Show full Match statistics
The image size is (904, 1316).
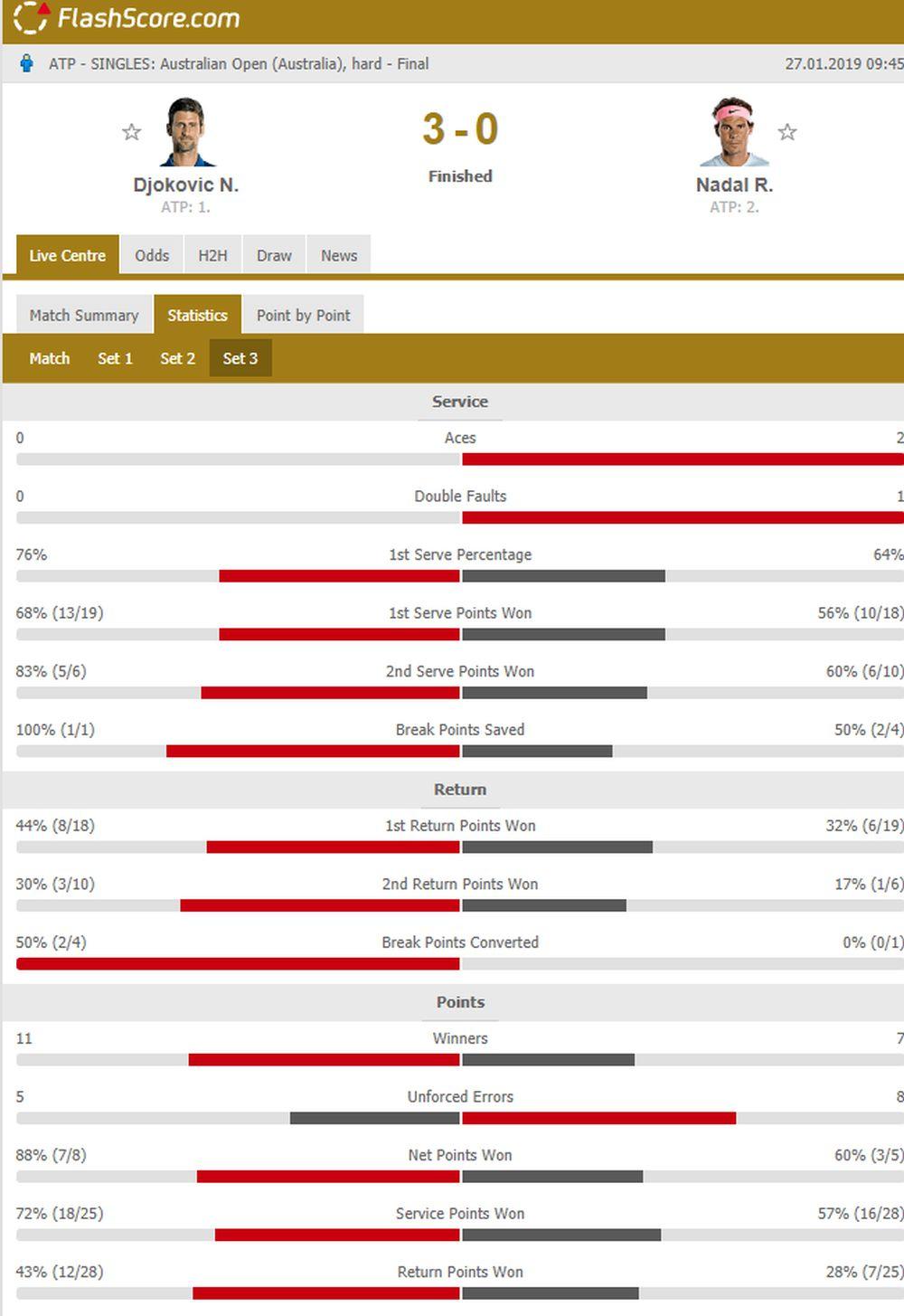[49, 358]
